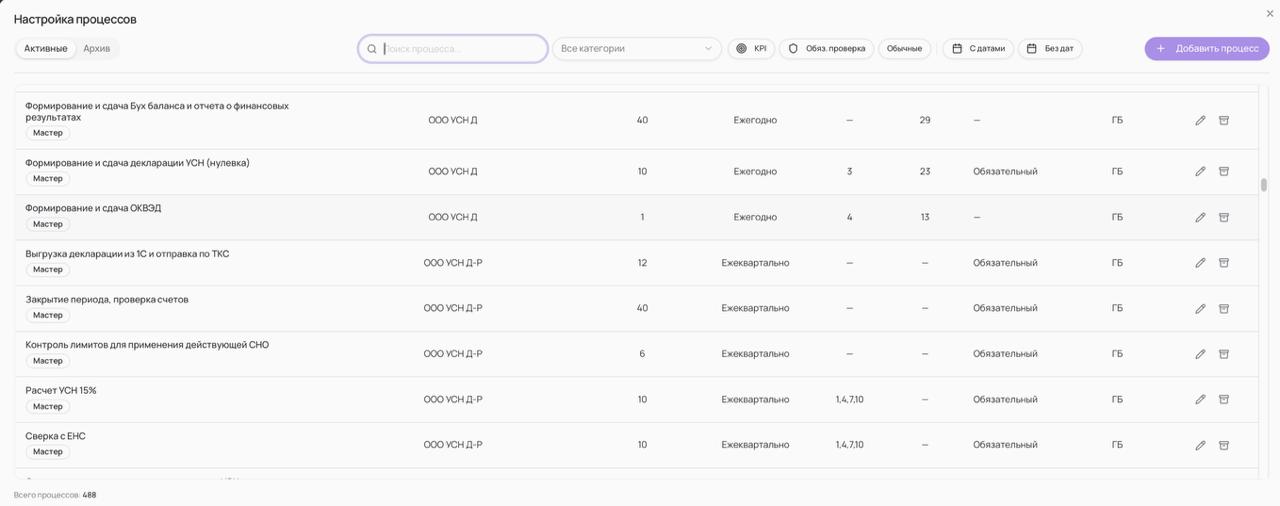Viewport: 1280px width, 506px height.
Task: Toggle the Обяз. проверка filter
Action: 826,48
